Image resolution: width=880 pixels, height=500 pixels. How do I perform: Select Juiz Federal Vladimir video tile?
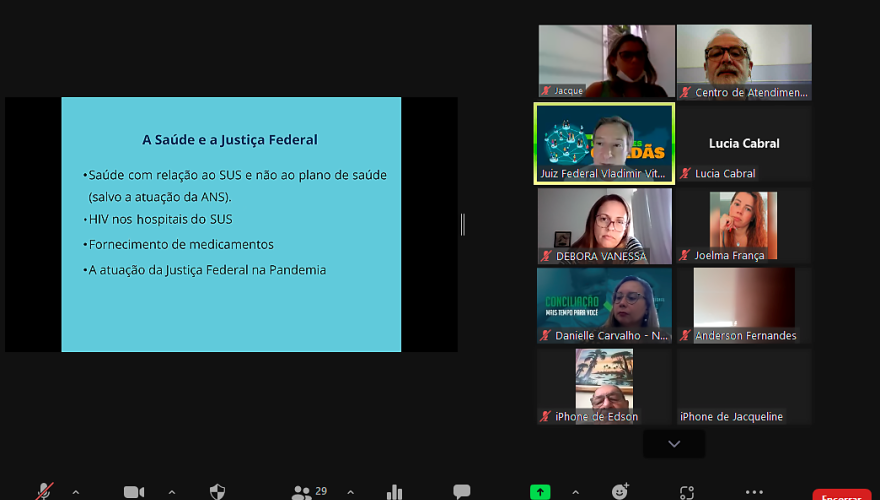click(x=604, y=142)
